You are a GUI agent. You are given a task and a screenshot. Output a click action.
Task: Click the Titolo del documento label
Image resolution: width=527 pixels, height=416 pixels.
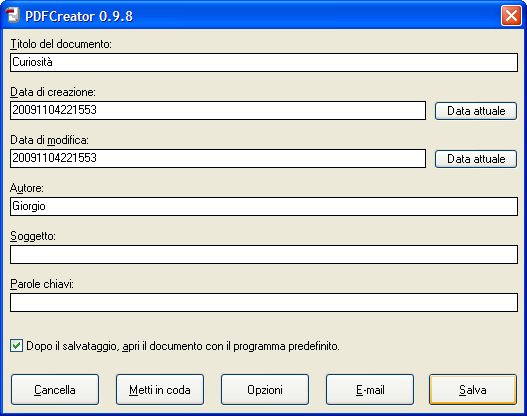point(61,44)
